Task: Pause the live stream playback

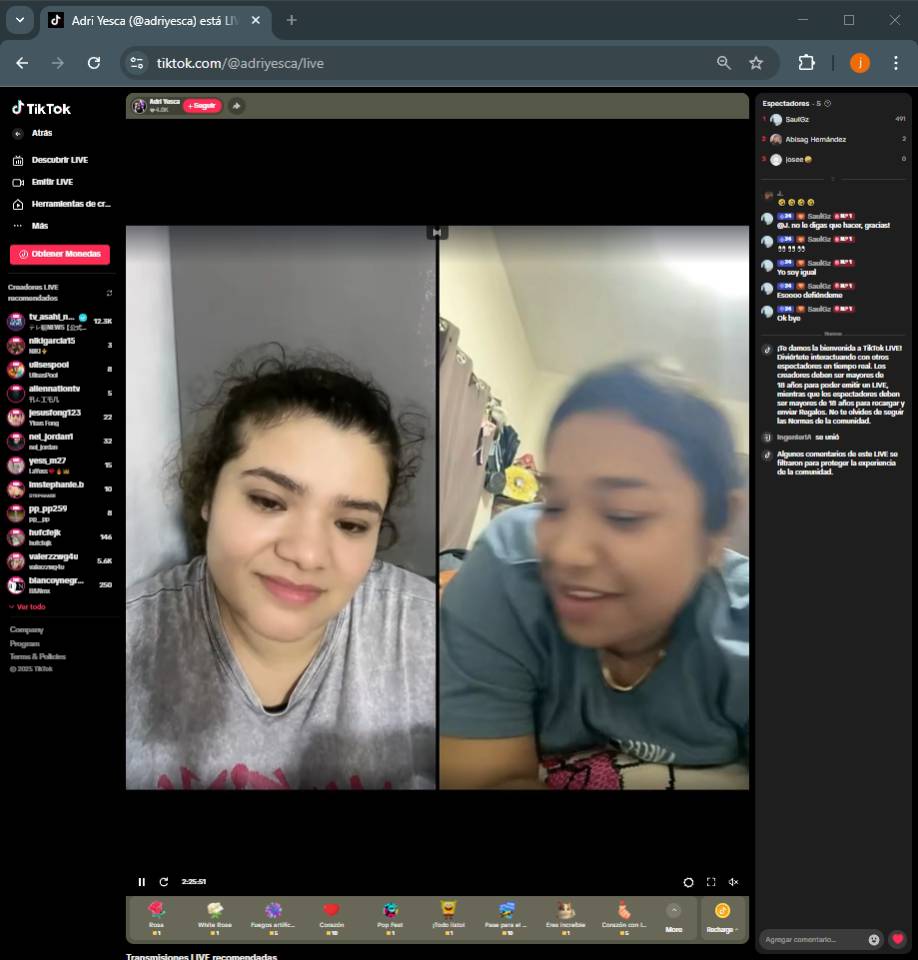Action: [x=141, y=882]
